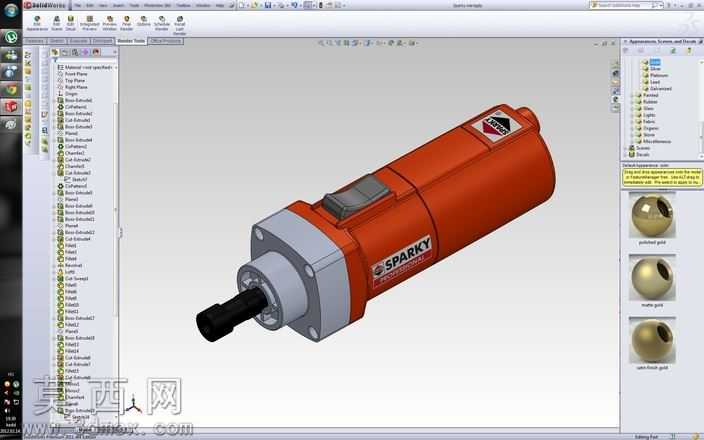This screenshot has height=440, width=704.
Task: Click the Save icon in top toolbar
Action: coord(268,5)
